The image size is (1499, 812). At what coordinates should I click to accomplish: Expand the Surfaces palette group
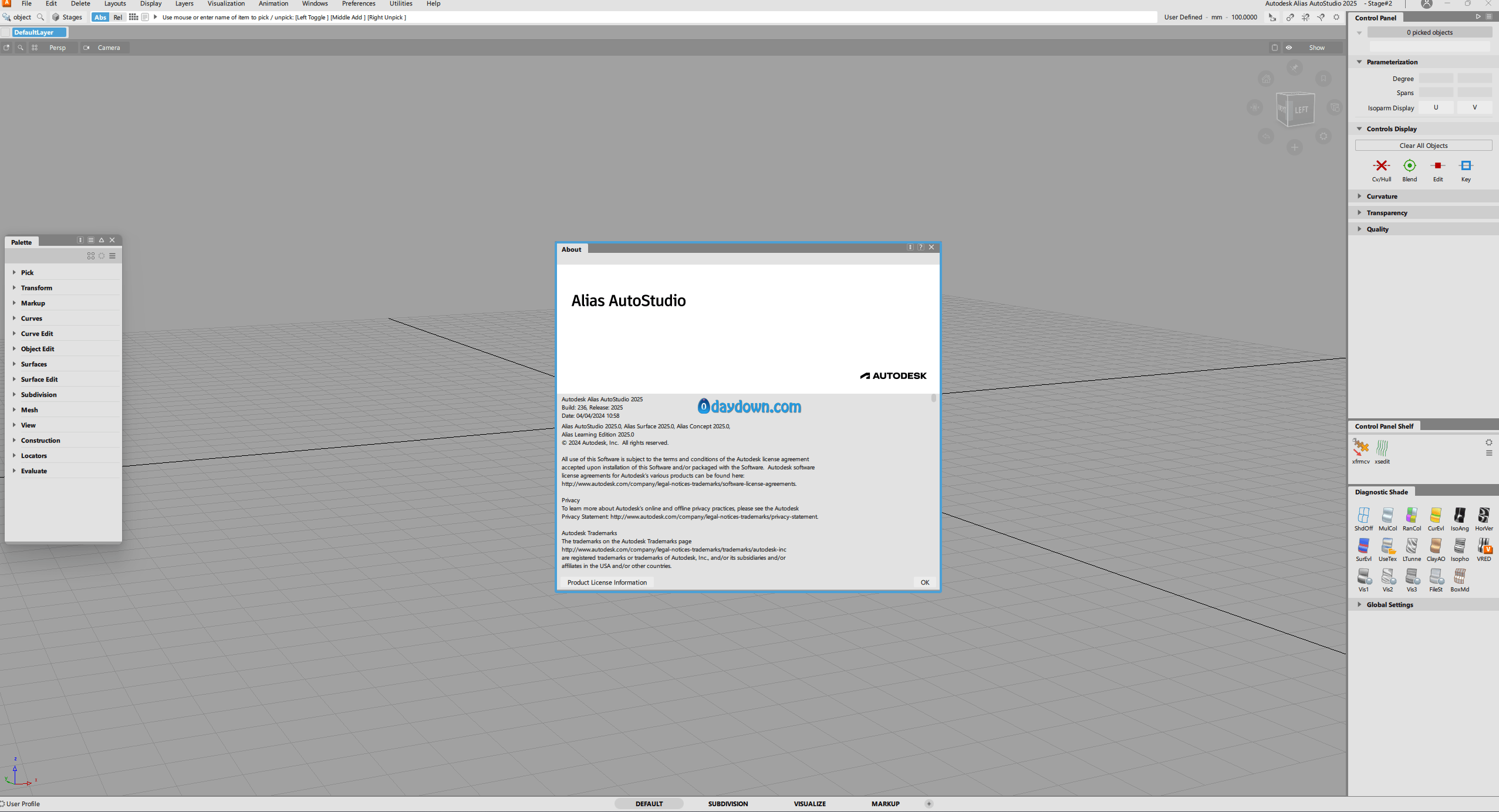coord(33,364)
